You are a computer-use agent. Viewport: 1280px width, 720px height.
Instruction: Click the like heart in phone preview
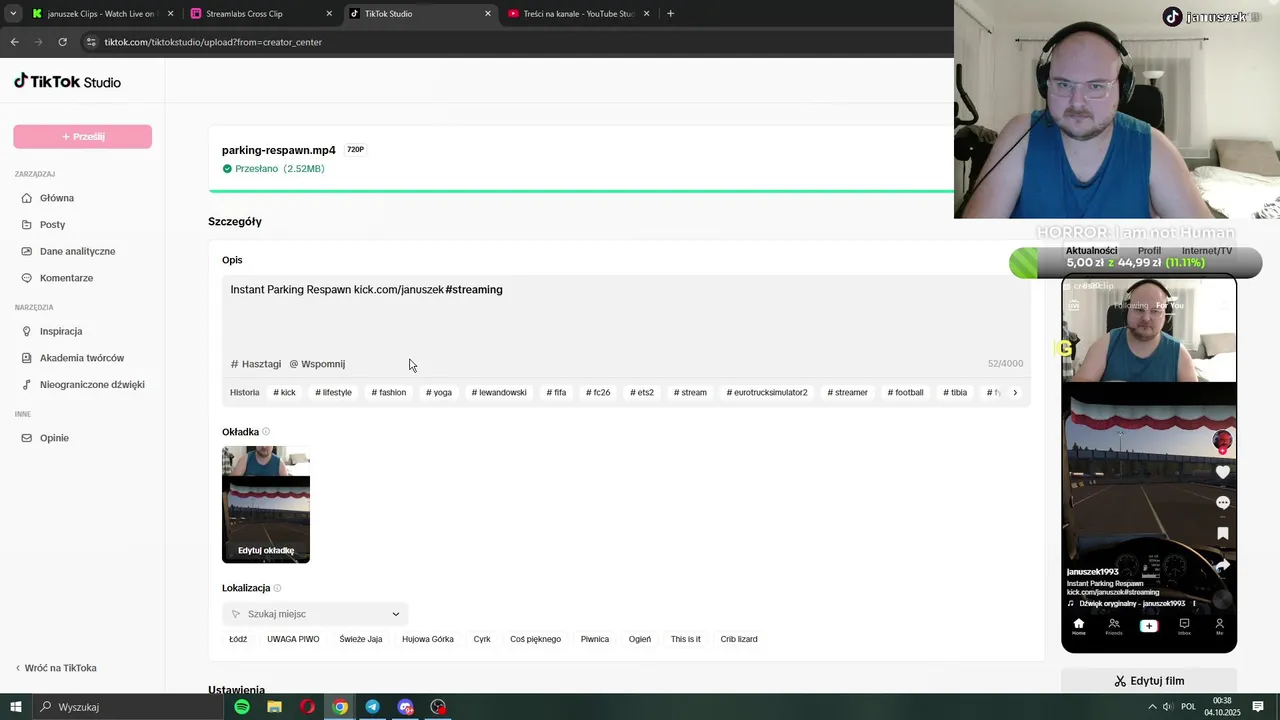(1222, 472)
